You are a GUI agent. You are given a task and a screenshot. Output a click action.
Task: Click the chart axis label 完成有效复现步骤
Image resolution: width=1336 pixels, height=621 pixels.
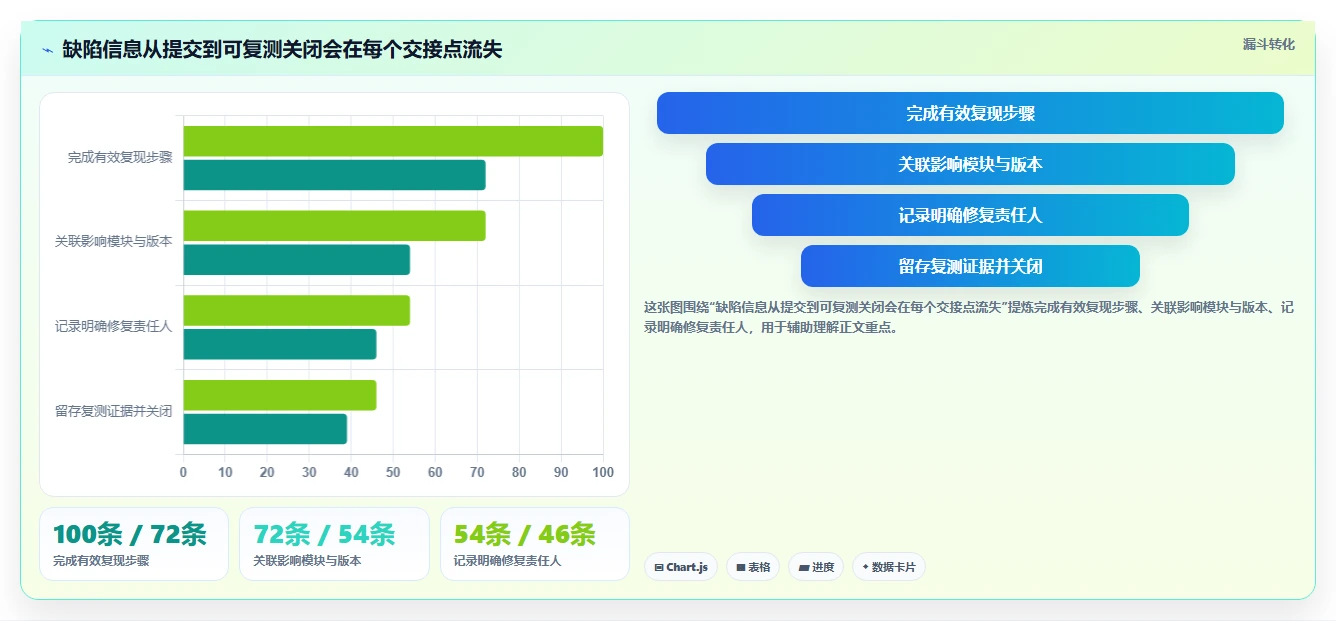(120, 157)
